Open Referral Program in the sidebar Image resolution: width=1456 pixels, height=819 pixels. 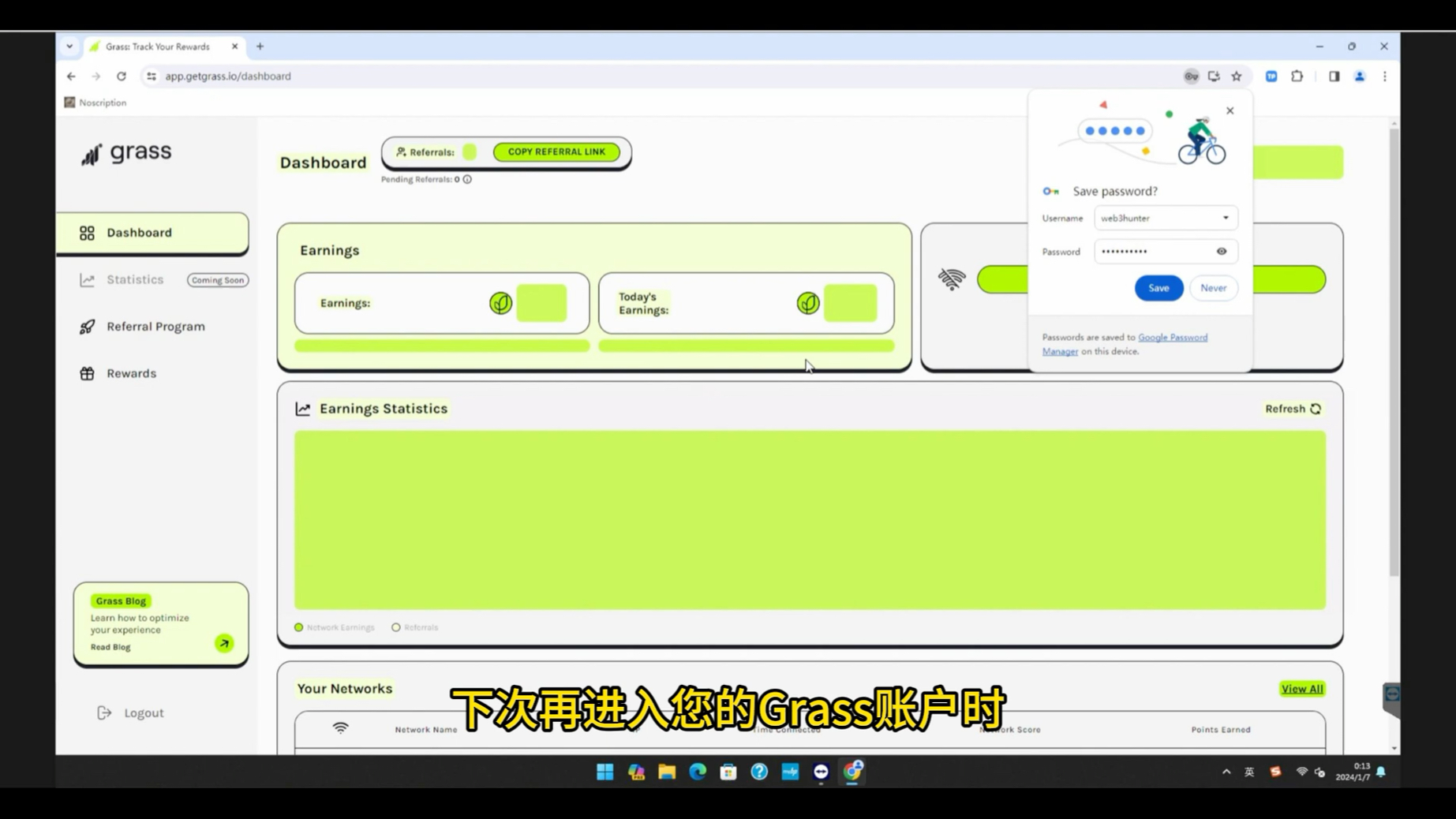click(x=155, y=327)
